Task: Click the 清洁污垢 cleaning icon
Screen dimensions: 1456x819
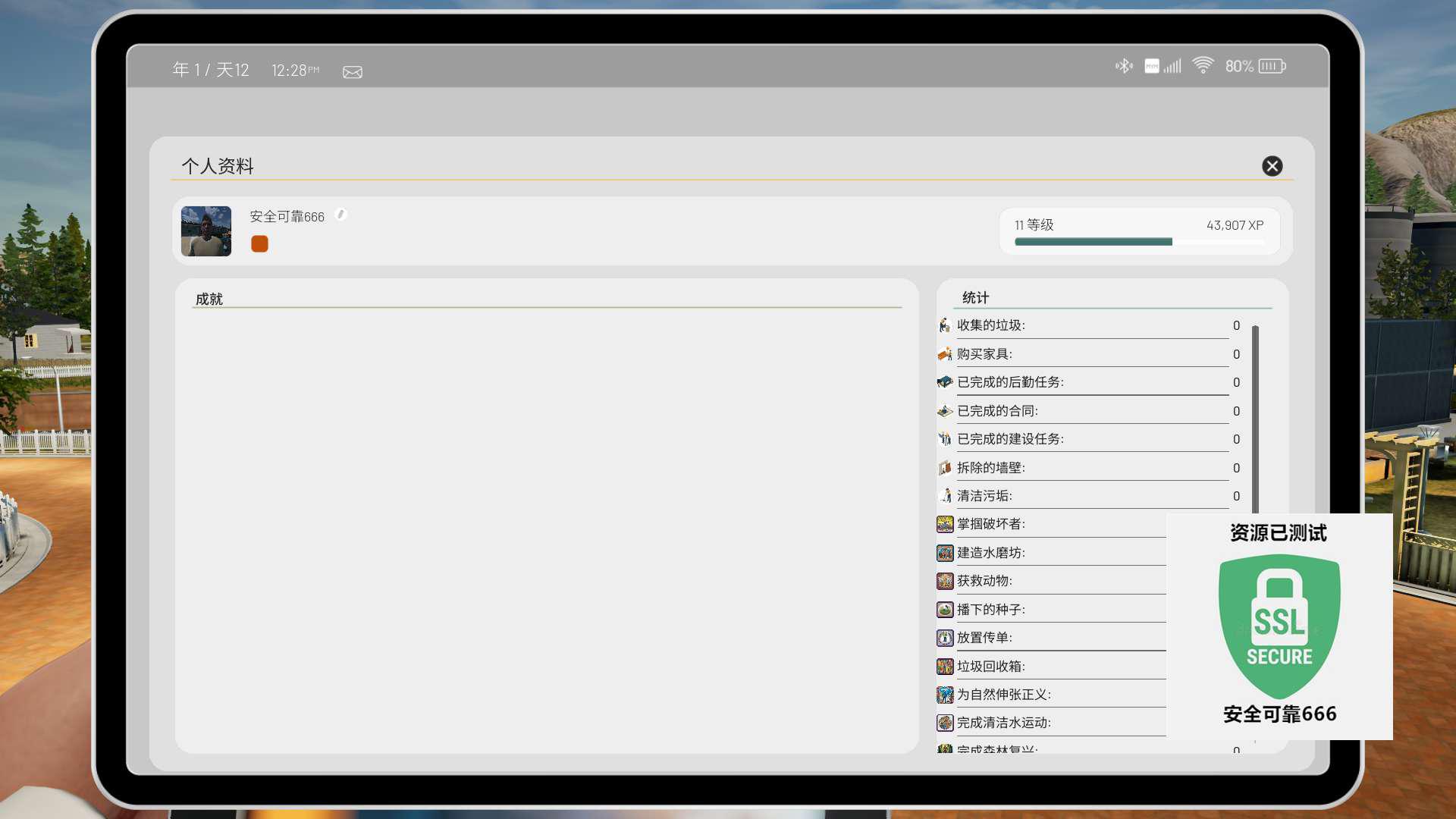Action: pos(945,496)
